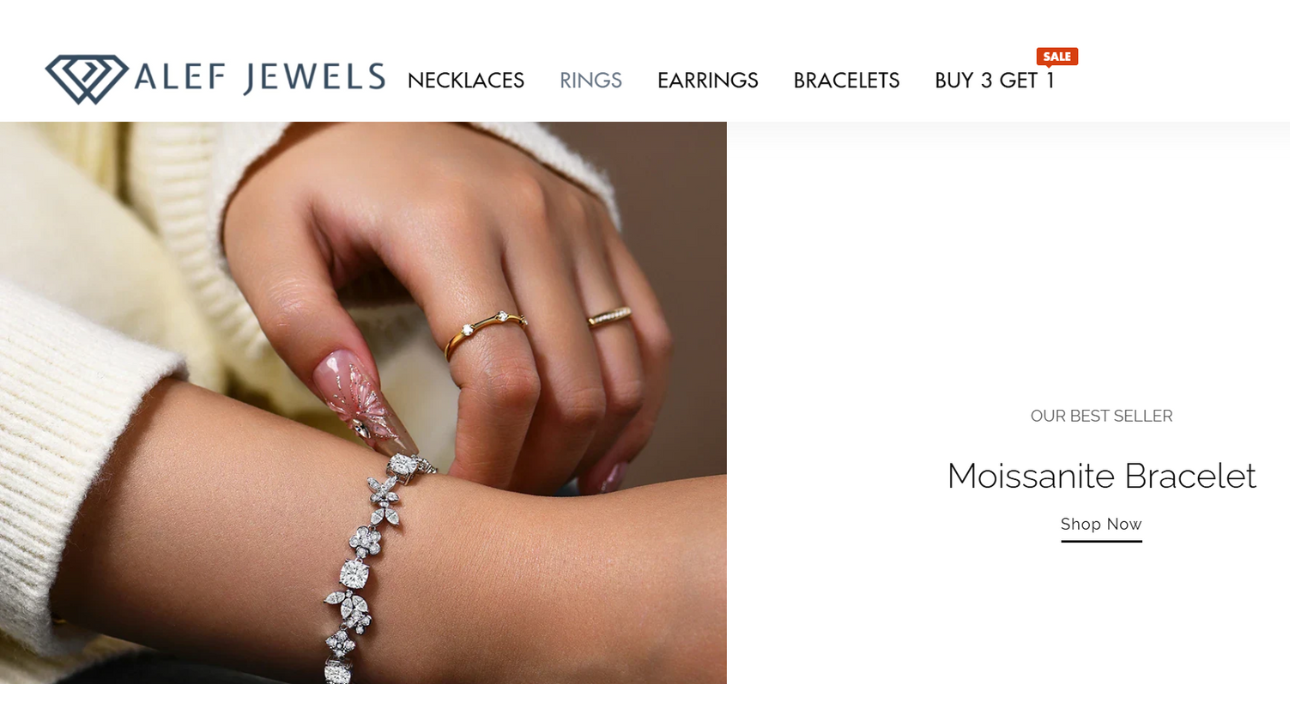Click the Our Best Seller label
Image resolution: width=1290 pixels, height=720 pixels.
click(1101, 416)
